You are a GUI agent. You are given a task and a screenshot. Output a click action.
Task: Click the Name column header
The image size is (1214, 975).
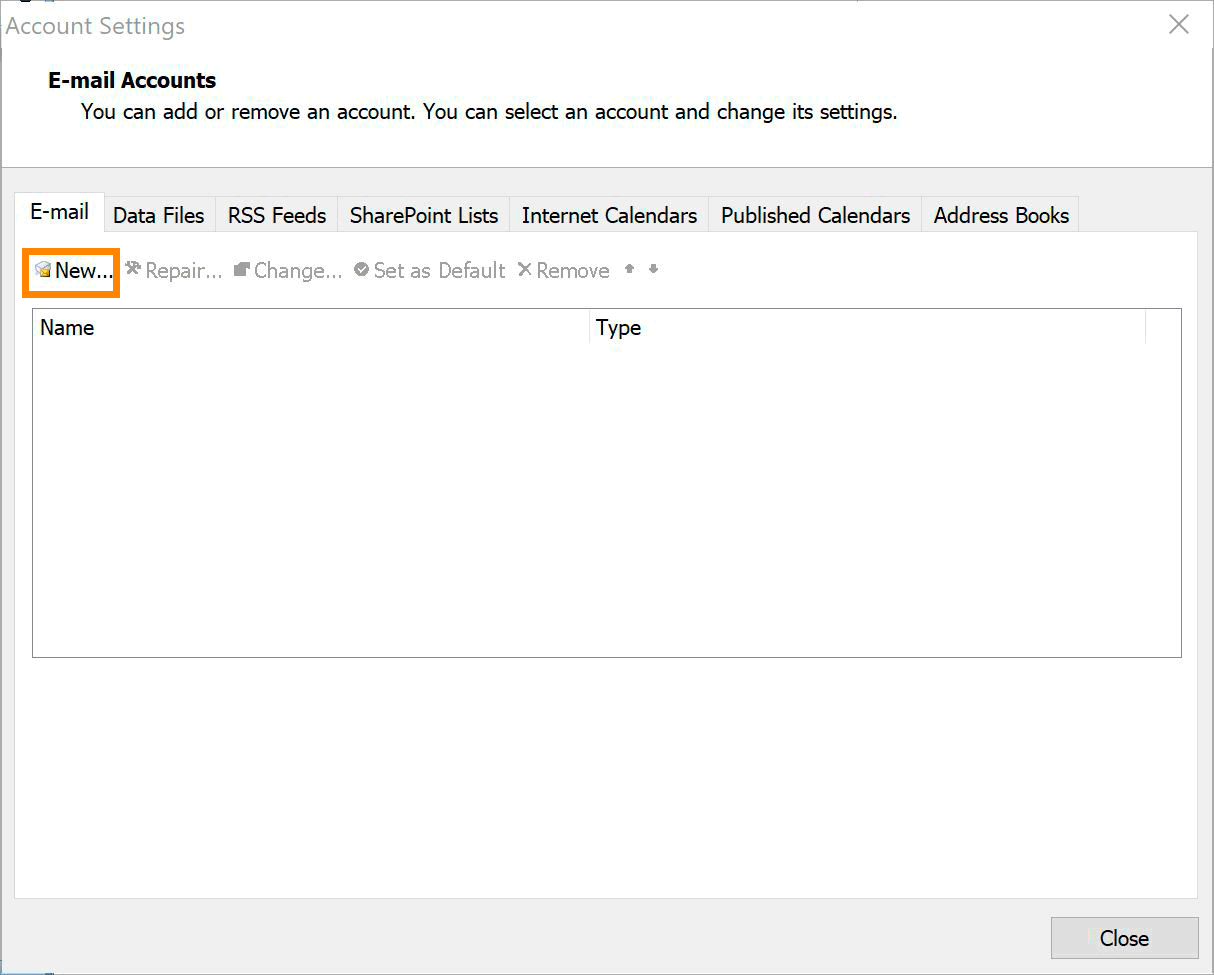click(x=311, y=327)
